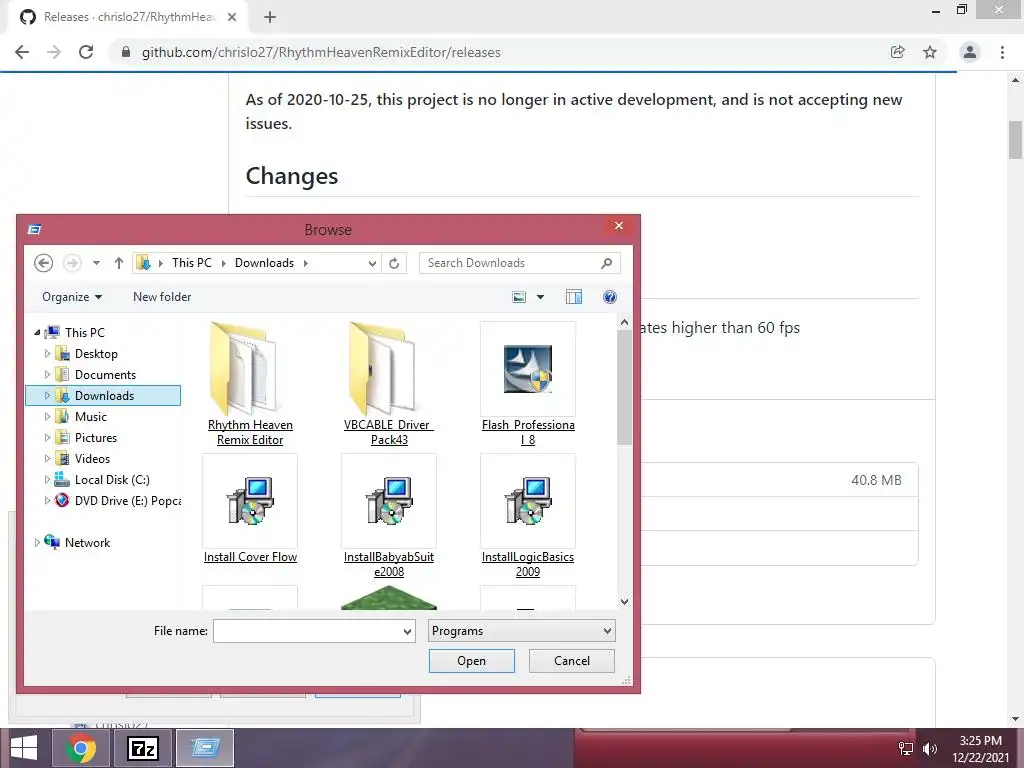Select the VBCABLE_Driver_Pack43 folder
The height and width of the screenshot is (768, 1024).
pos(389,384)
